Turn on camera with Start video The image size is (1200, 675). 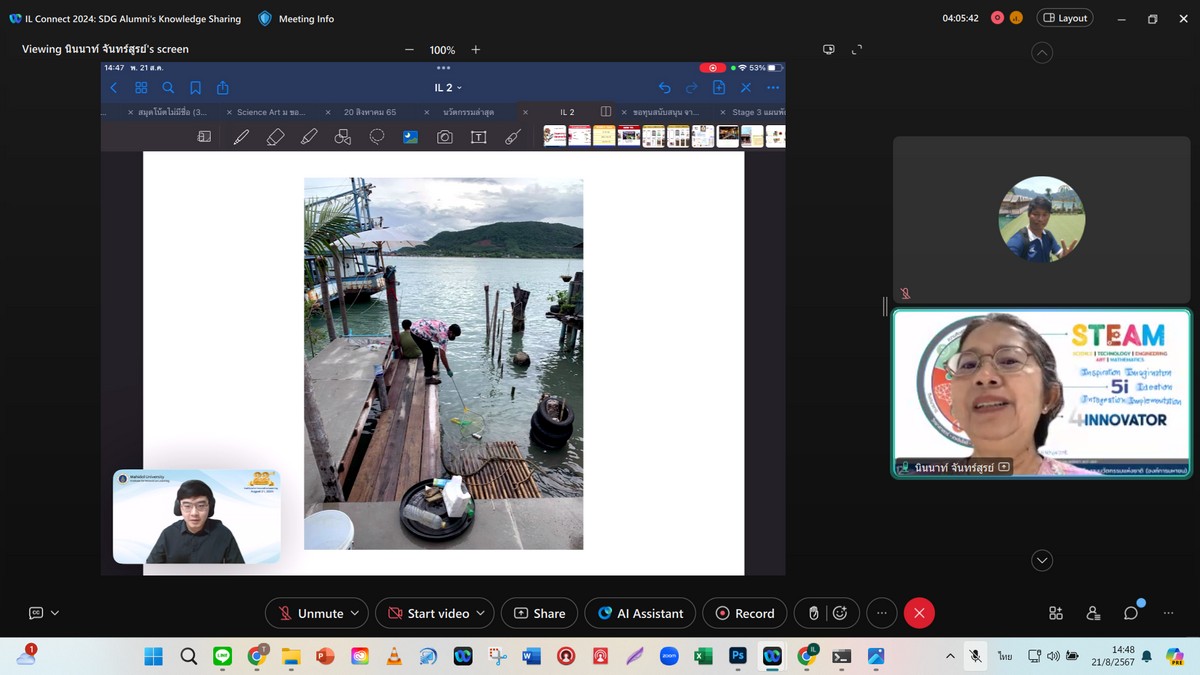click(428, 613)
